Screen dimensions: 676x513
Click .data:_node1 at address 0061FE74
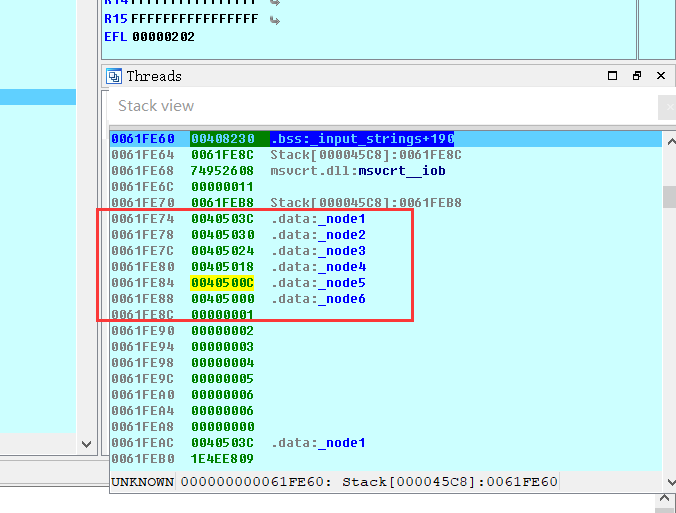[318, 219]
